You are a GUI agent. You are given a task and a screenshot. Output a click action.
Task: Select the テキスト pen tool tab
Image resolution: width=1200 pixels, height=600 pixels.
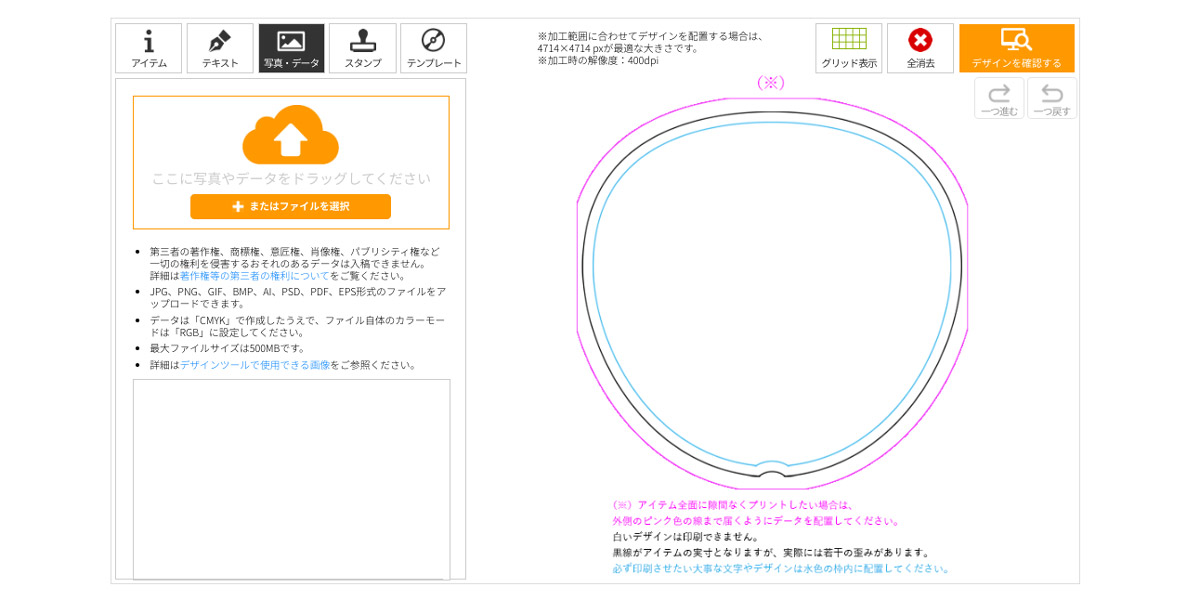[220, 48]
